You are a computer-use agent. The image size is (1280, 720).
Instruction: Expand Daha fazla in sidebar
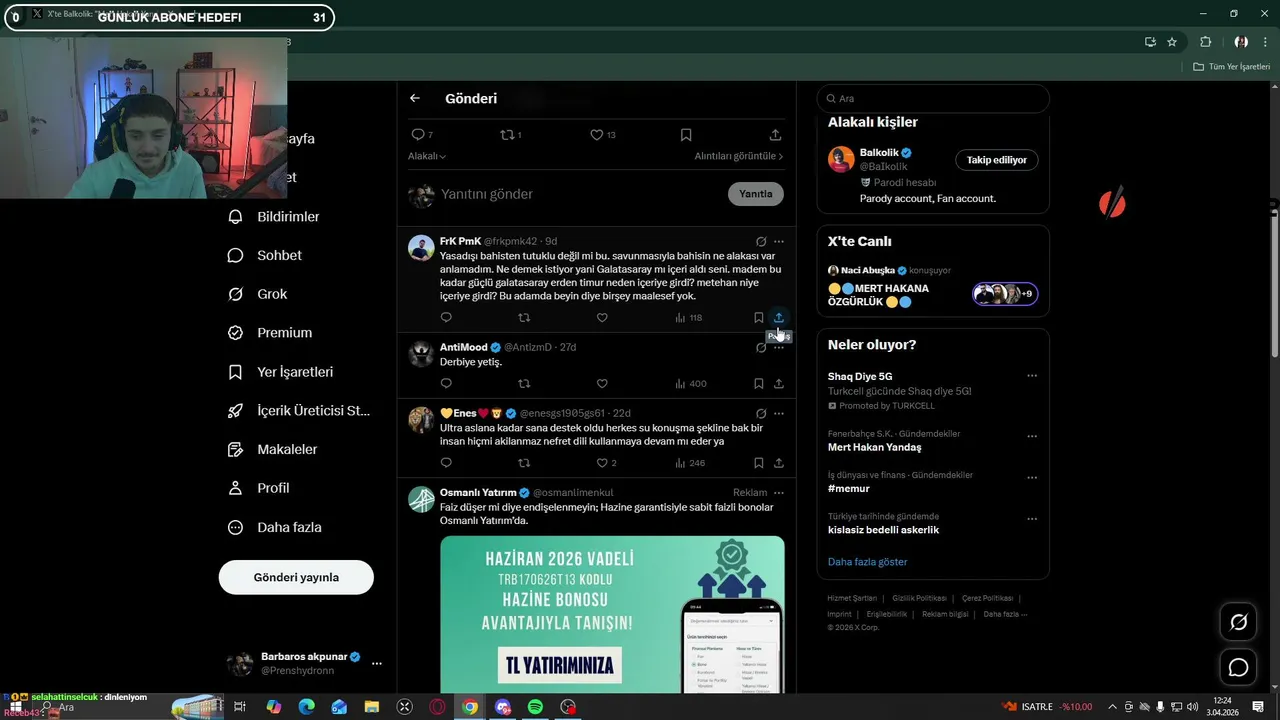pyautogui.click(x=275, y=527)
